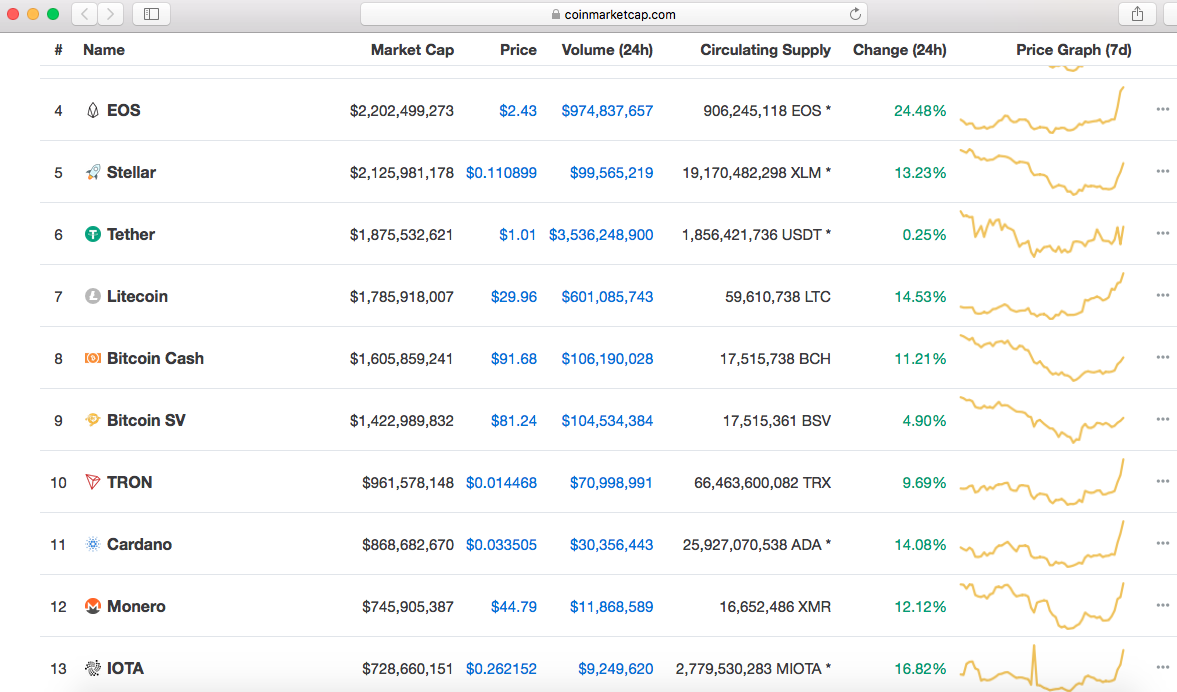
Task: Open the Litecoin coin name link
Action: 137,296
